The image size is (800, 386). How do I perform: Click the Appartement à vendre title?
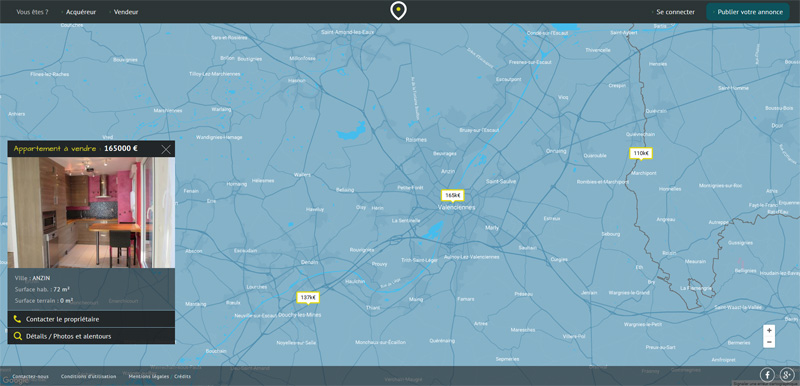pyautogui.click(x=55, y=149)
